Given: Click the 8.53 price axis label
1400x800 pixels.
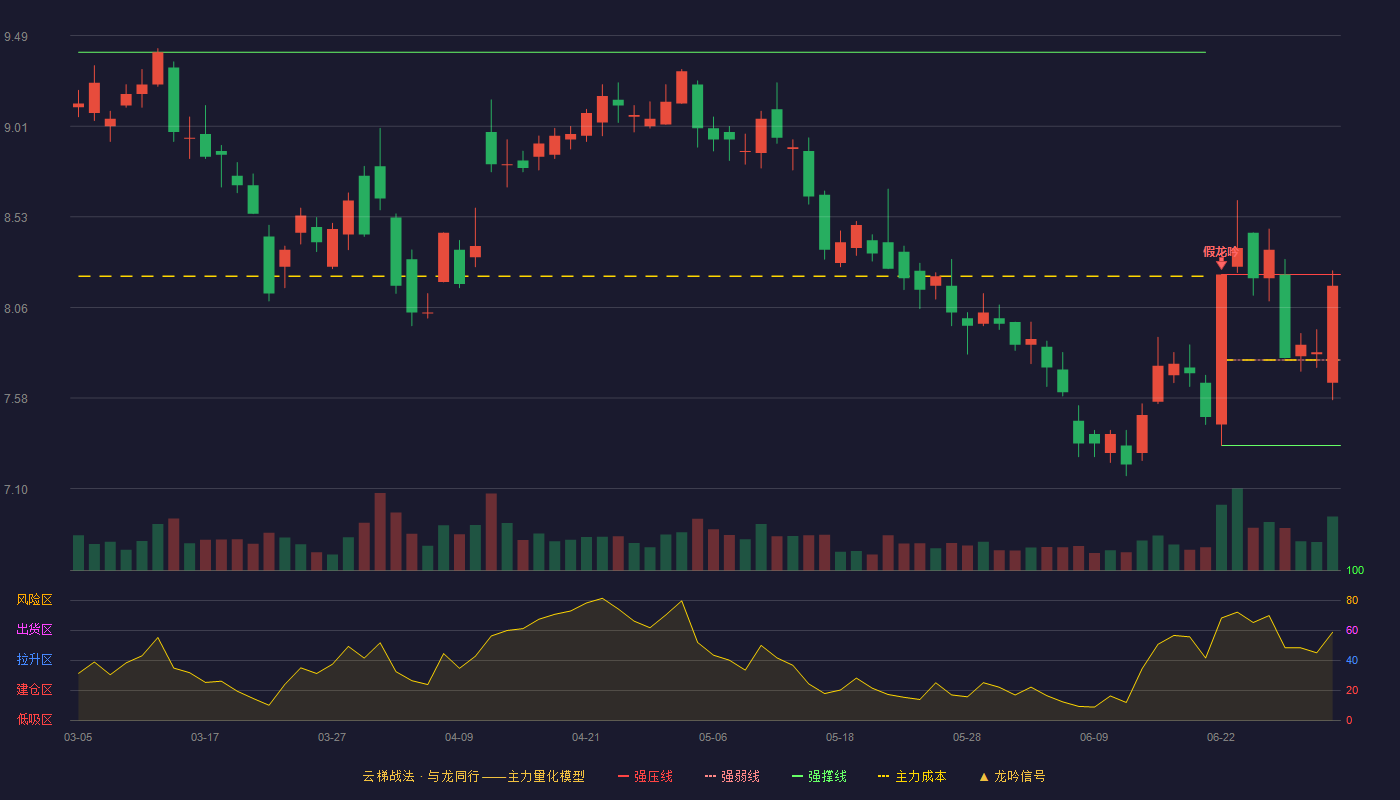Looking at the screenshot, I should tap(15, 218).
